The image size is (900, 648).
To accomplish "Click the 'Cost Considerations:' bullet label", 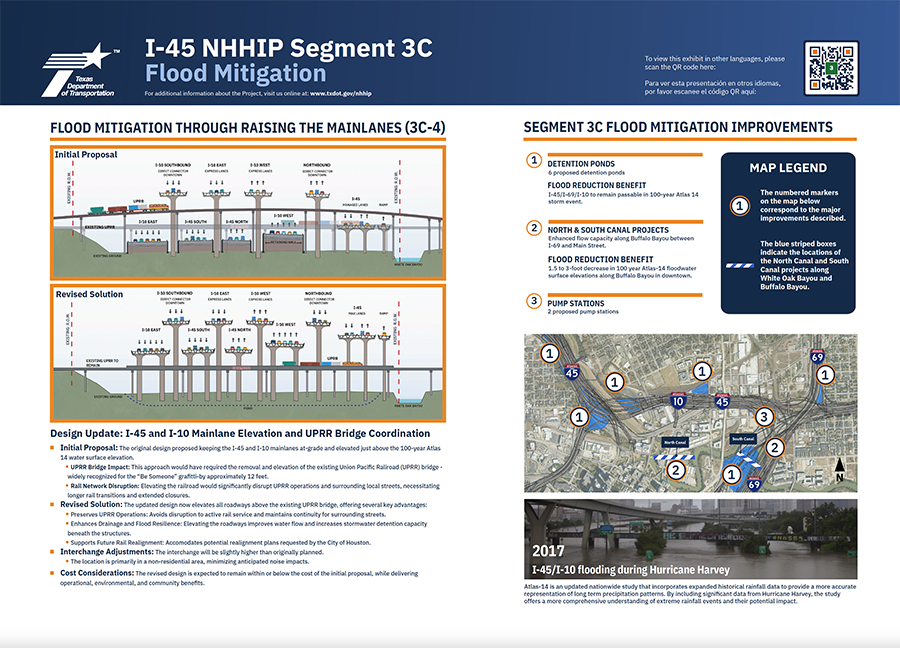I will click(x=97, y=573).
